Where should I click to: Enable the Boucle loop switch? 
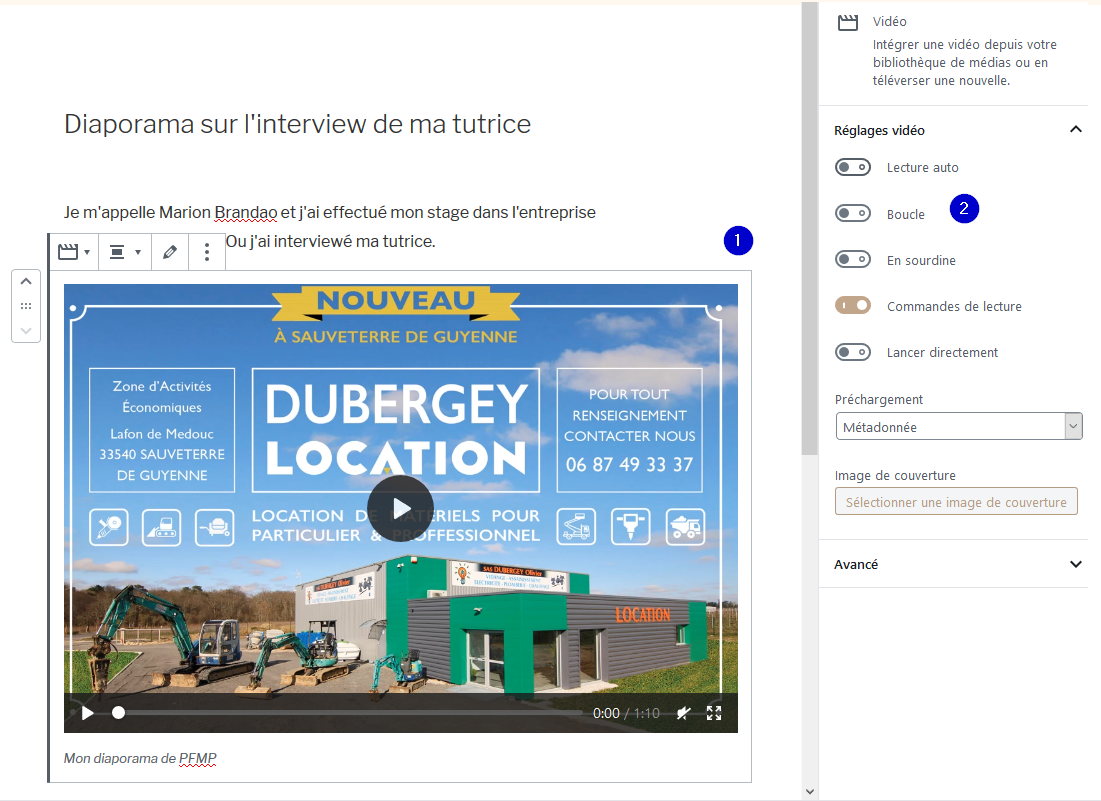(x=852, y=213)
